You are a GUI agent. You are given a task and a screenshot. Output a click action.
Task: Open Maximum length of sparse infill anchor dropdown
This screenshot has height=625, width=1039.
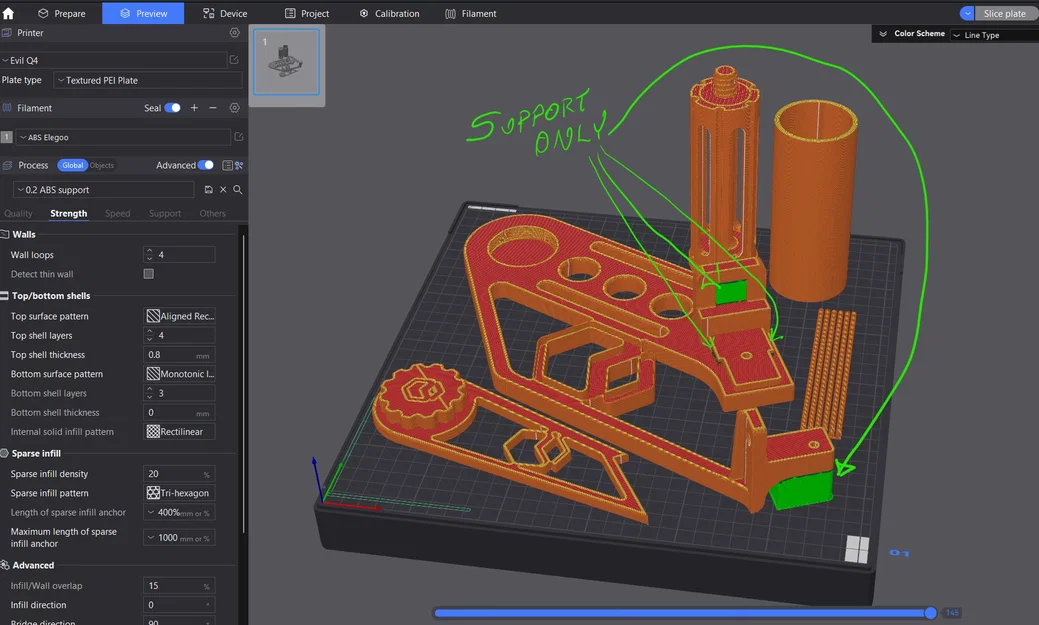[x=180, y=538]
